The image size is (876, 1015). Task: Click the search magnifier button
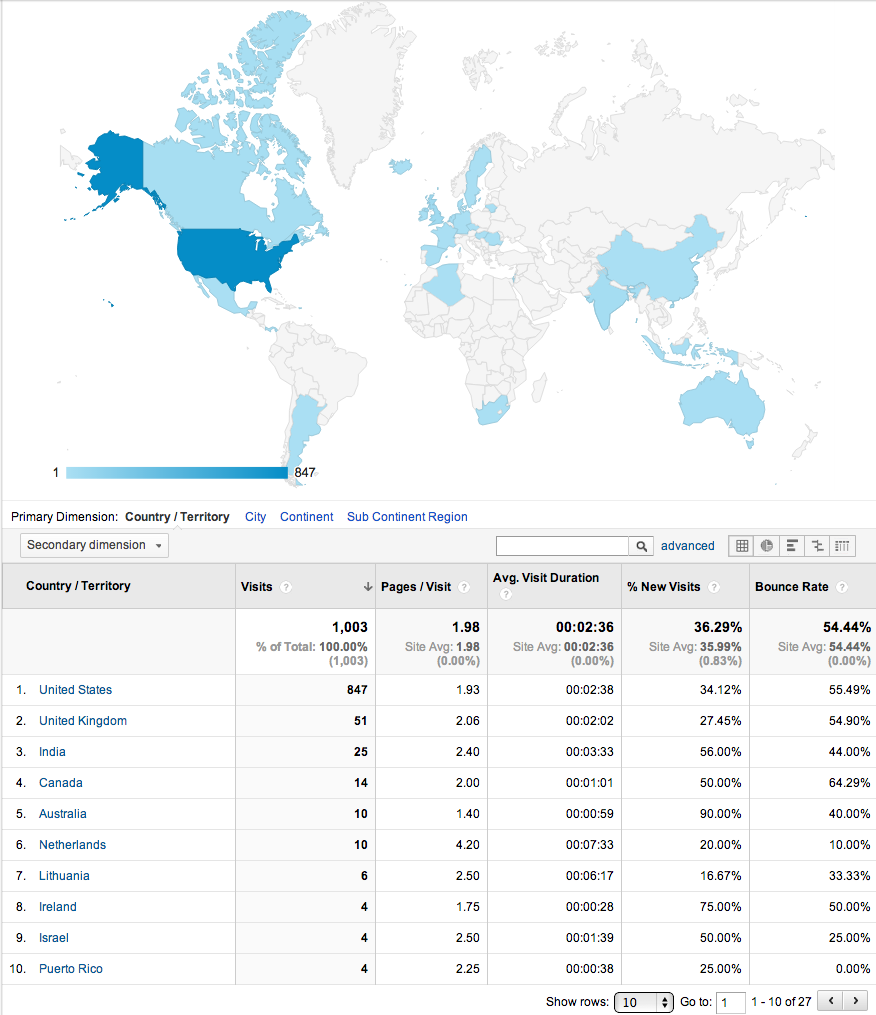[641, 546]
